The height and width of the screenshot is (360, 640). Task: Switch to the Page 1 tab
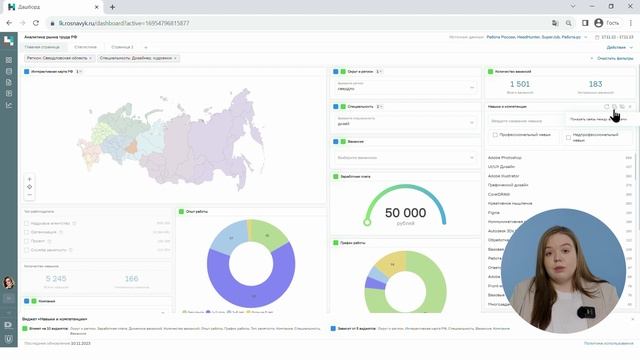[x=122, y=47]
